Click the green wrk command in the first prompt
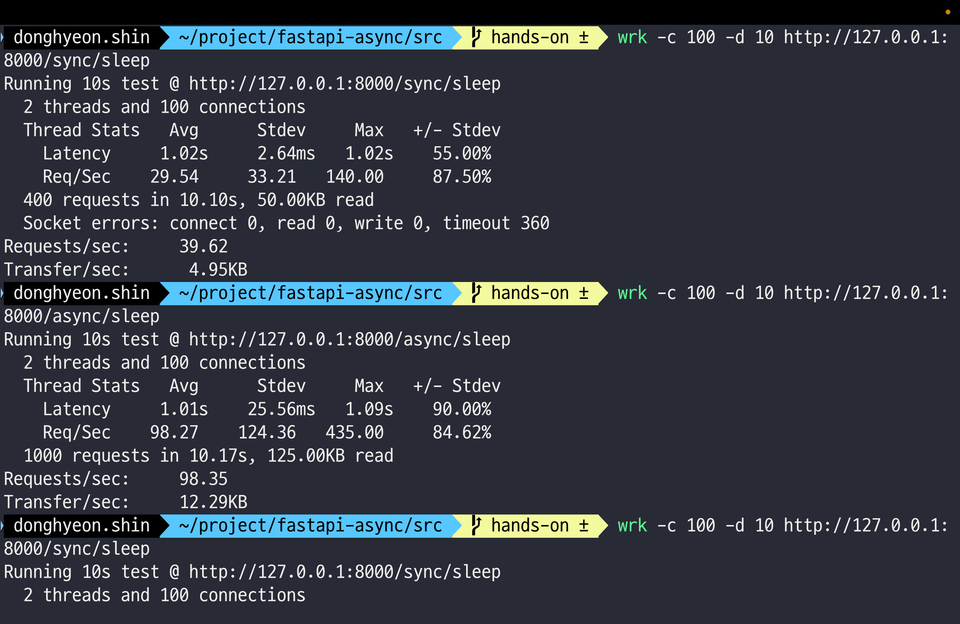The width and height of the screenshot is (960, 624). [632, 37]
